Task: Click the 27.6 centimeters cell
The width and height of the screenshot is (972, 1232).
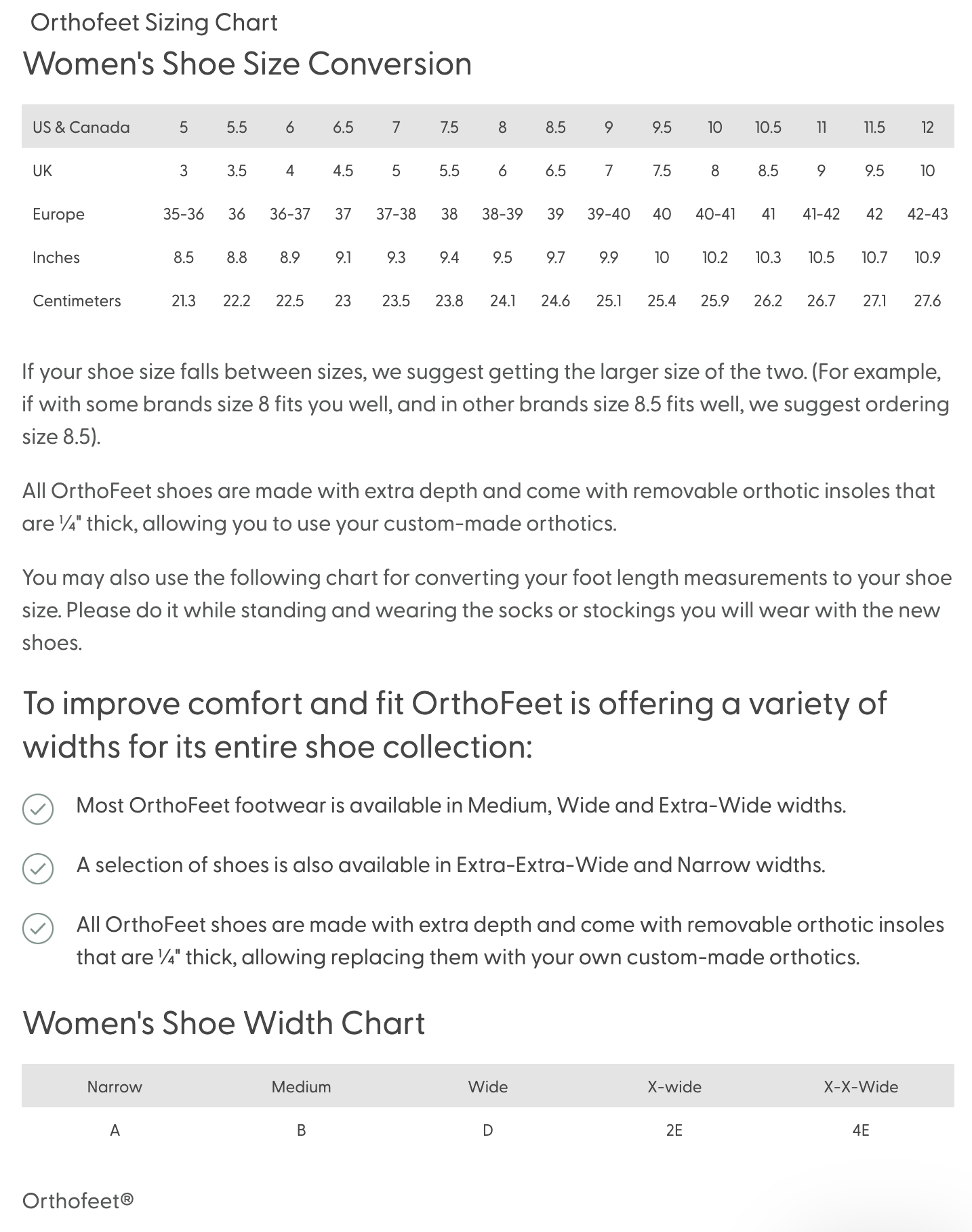Action: (x=927, y=301)
